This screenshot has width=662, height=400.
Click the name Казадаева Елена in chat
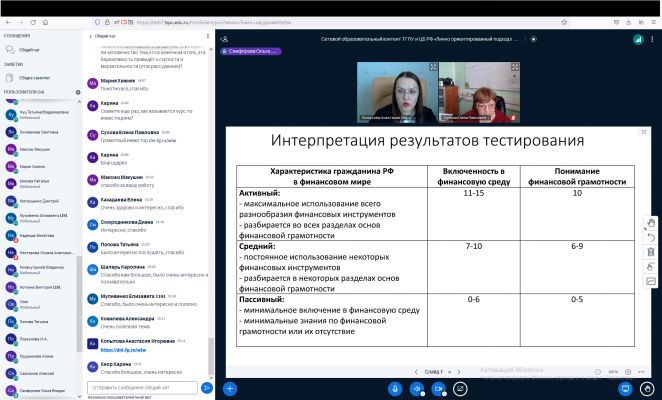point(121,199)
